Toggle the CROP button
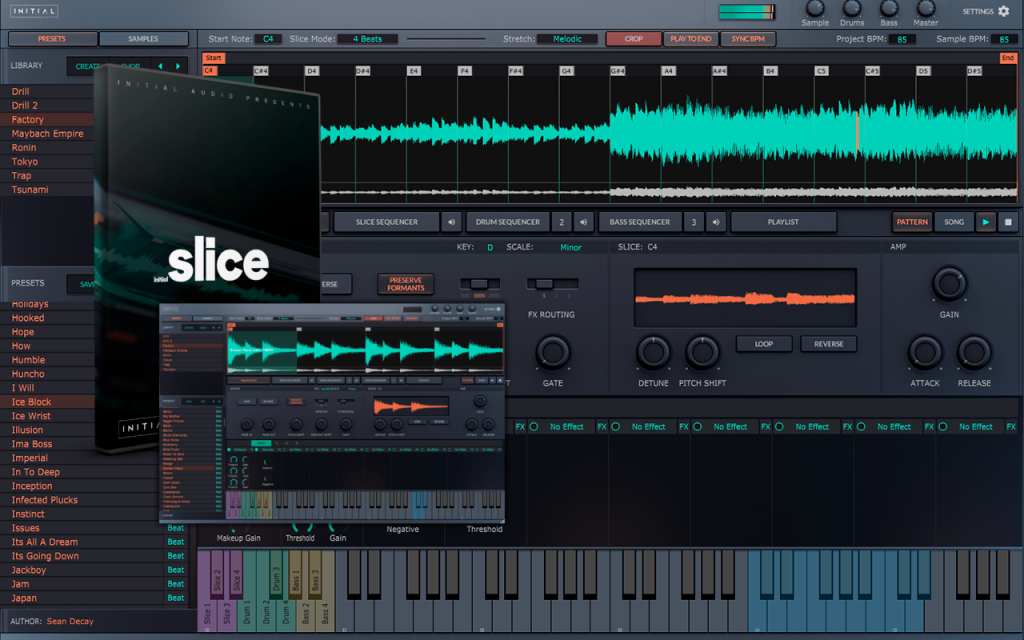The height and width of the screenshot is (640, 1024). (633, 39)
